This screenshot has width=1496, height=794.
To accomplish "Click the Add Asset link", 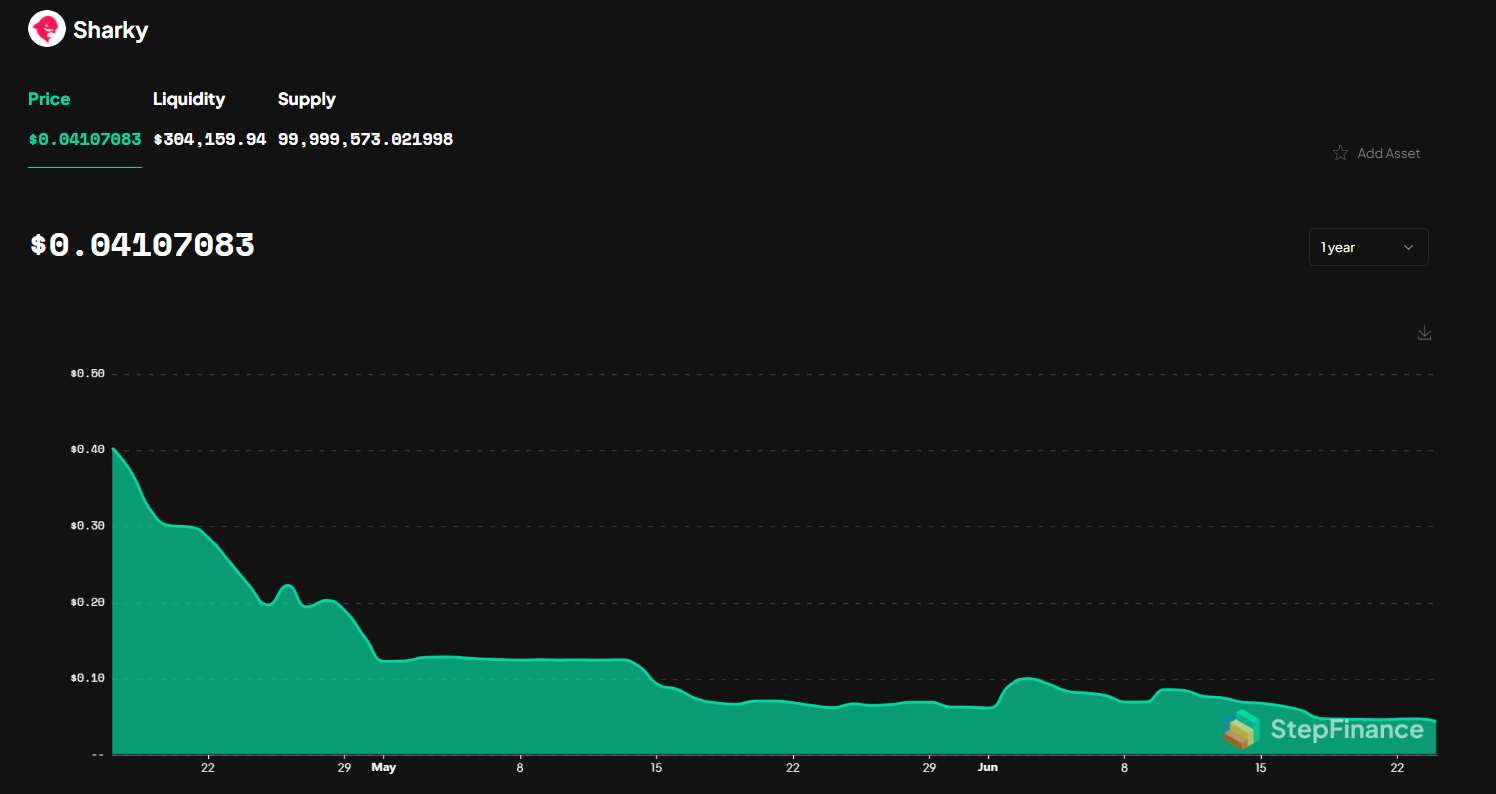I will coord(1388,152).
